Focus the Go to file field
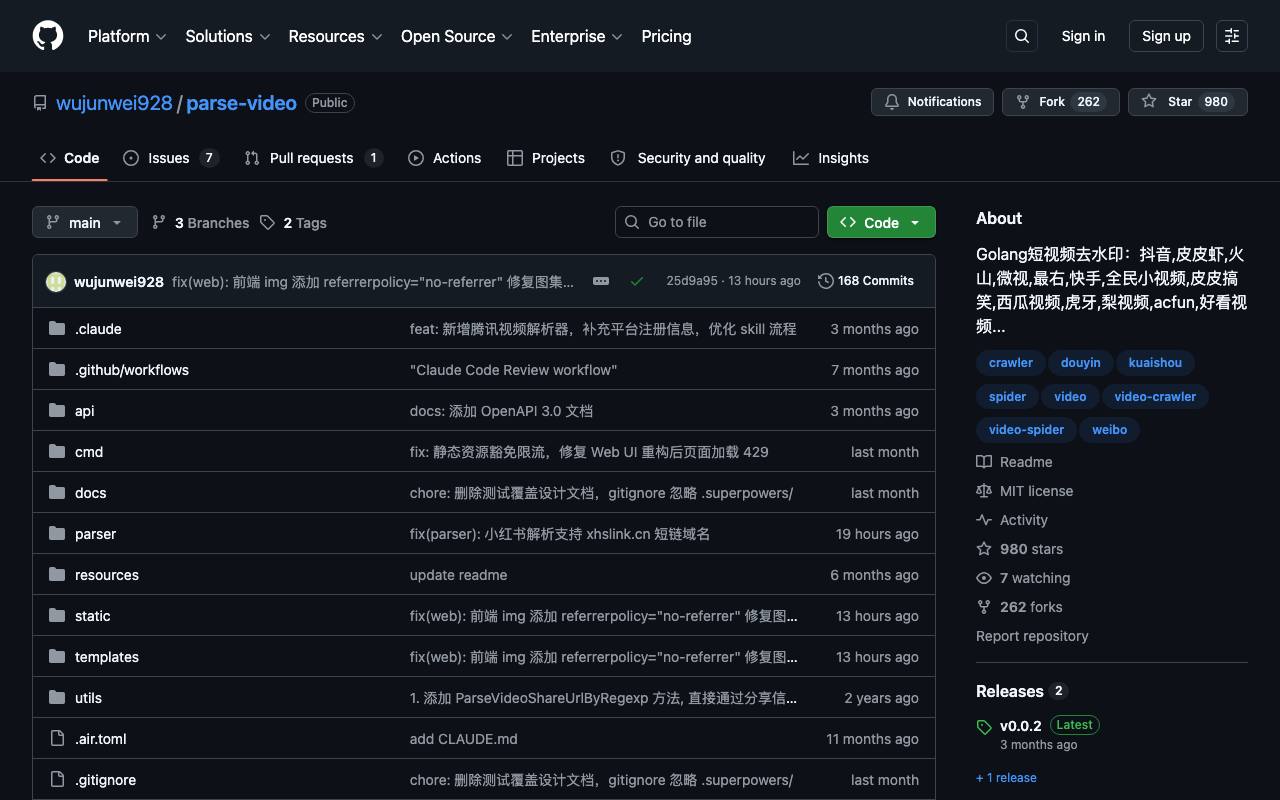Screen dimensions: 1280x800 717,222
